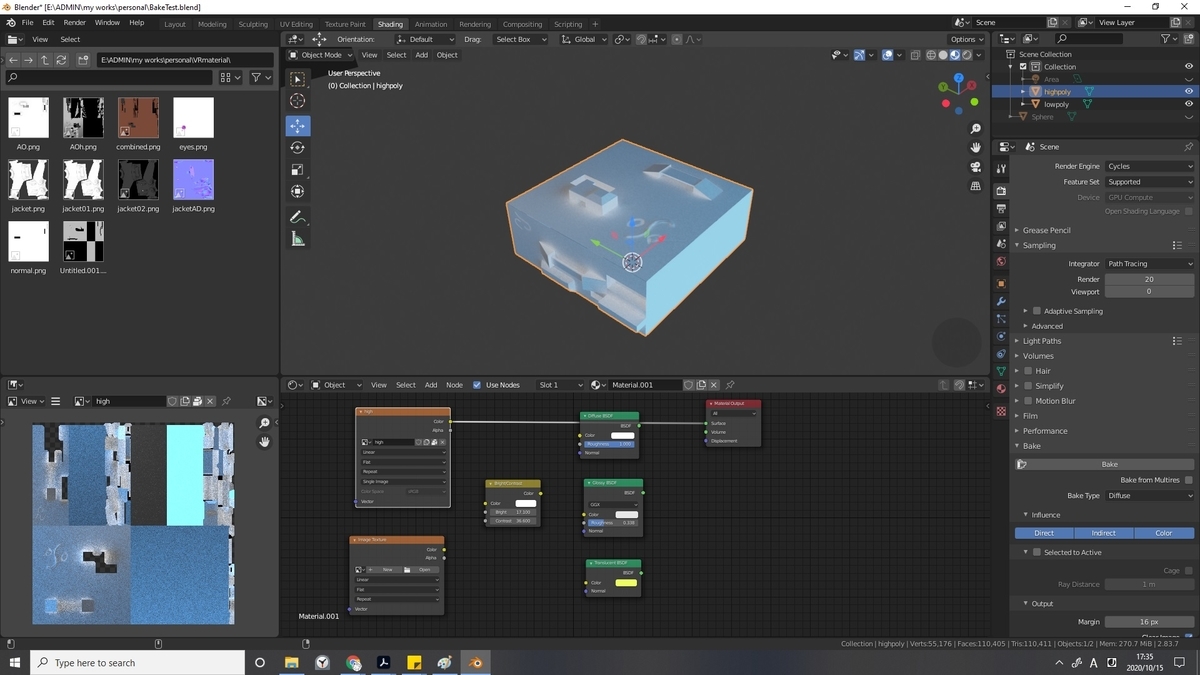Enable Selected to Active checkbox
Screen dimensions: 1200x675
1037,552
